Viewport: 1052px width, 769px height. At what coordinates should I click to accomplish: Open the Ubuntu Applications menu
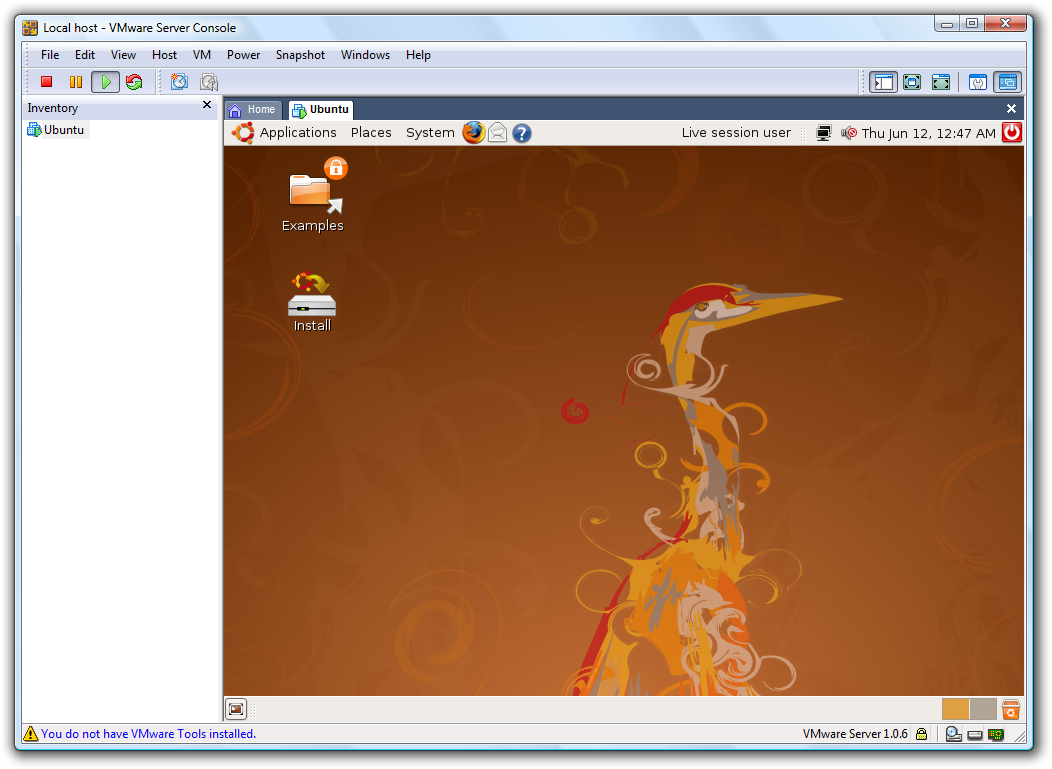(x=298, y=133)
